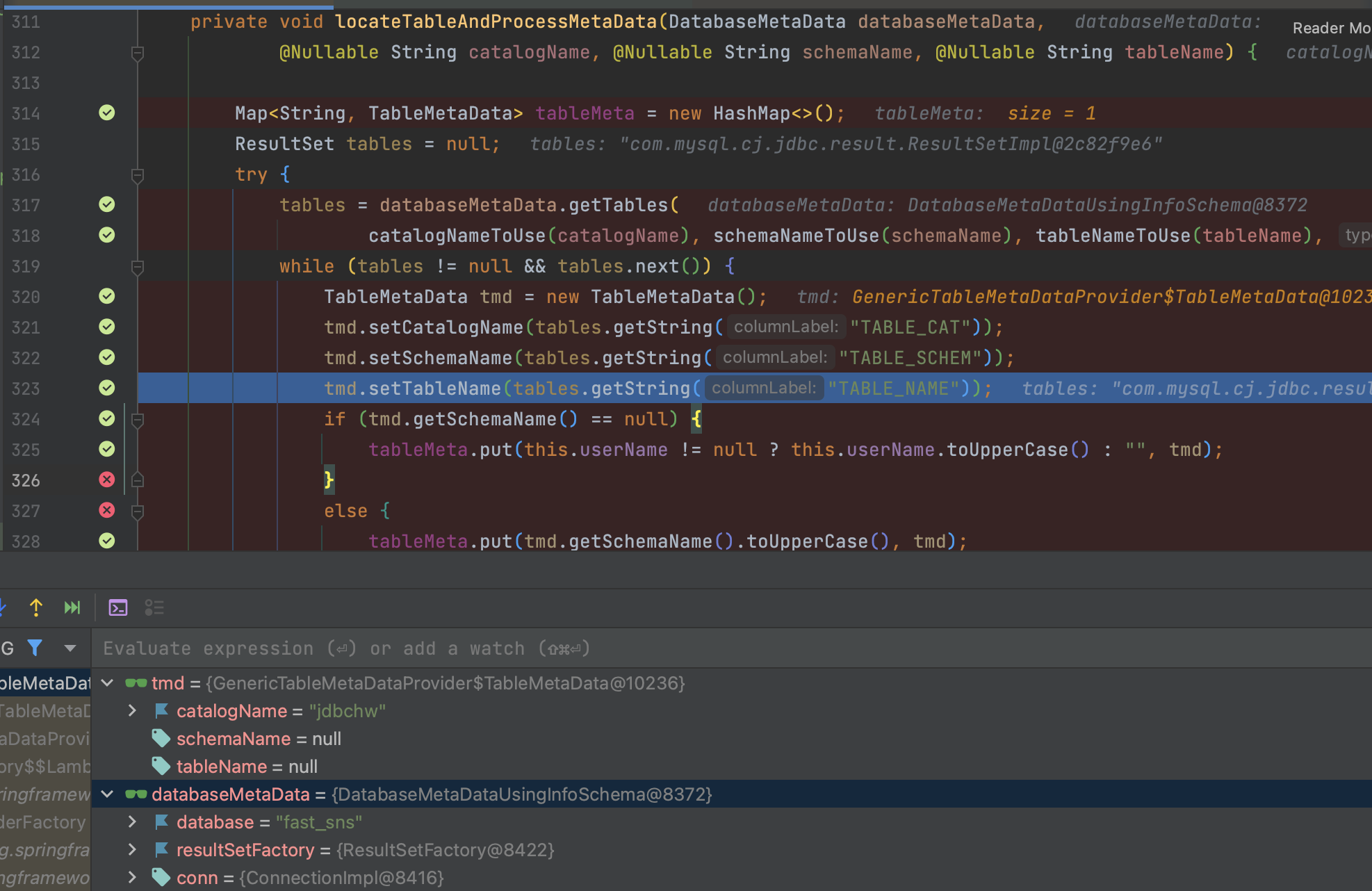Click fold end marker at line 326
1372x891 pixels.
point(138,480)
